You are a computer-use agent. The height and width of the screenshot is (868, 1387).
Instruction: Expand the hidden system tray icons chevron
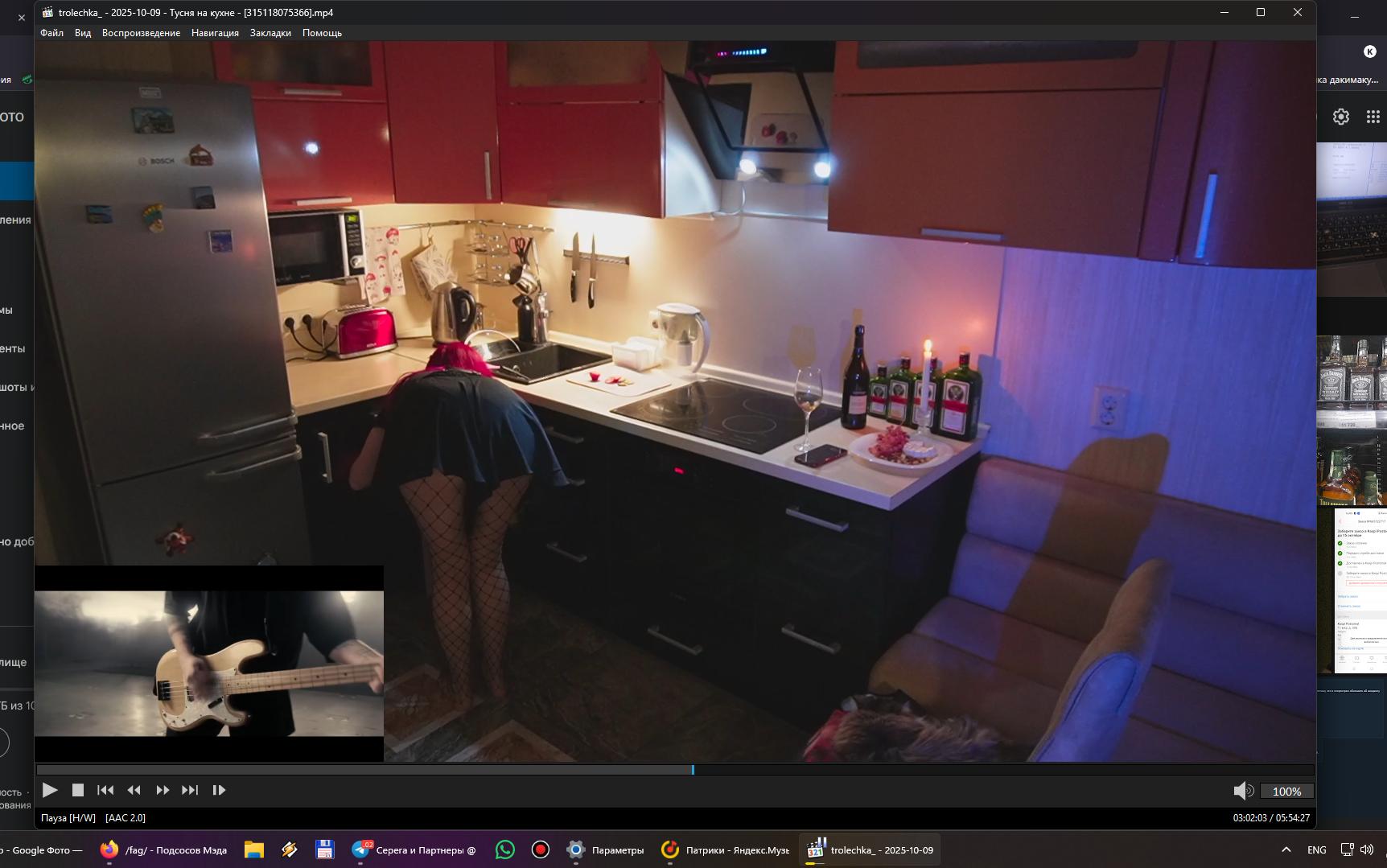[x=1286, y=849]
